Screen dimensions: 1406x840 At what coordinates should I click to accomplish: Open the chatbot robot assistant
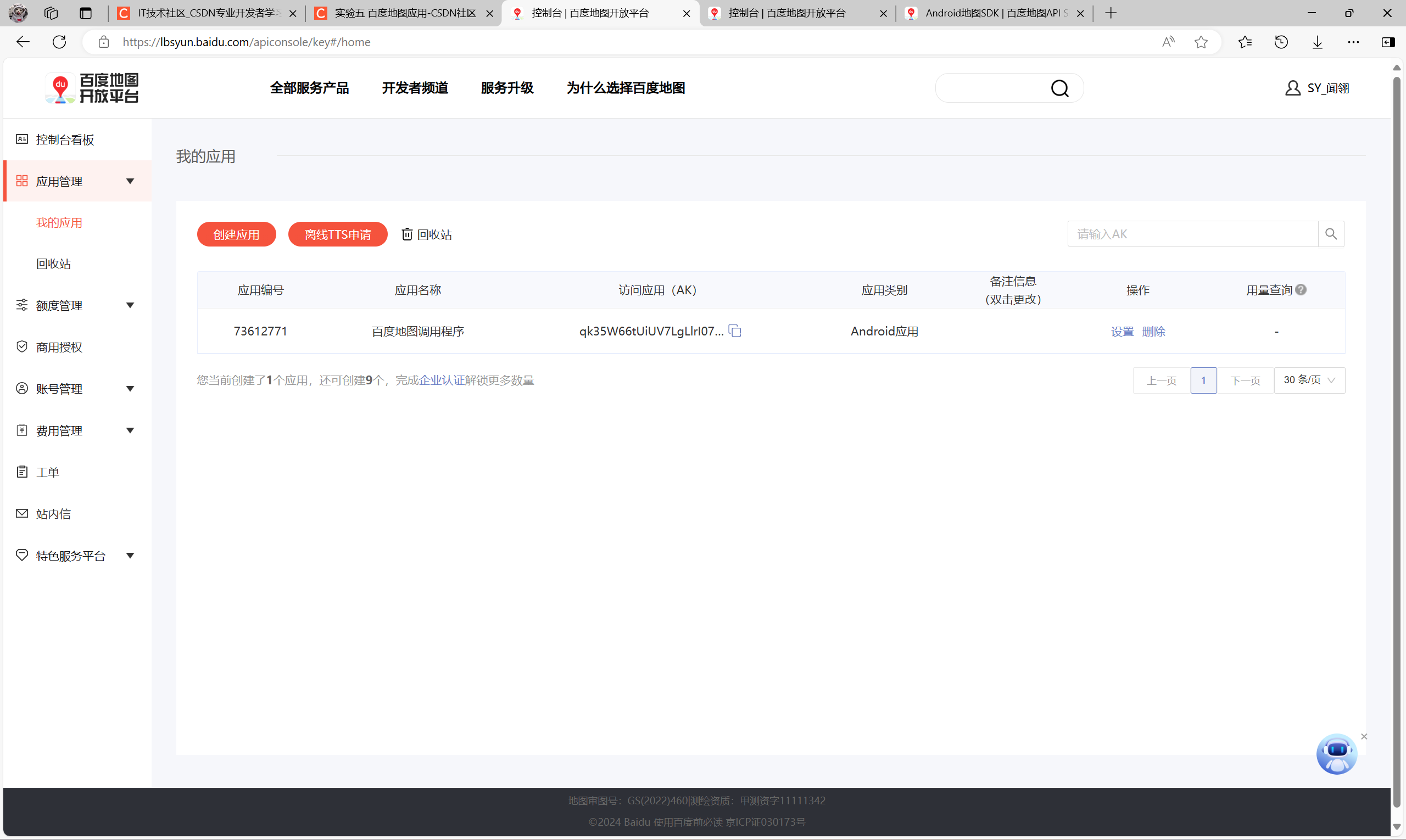tap(1336, 754)
